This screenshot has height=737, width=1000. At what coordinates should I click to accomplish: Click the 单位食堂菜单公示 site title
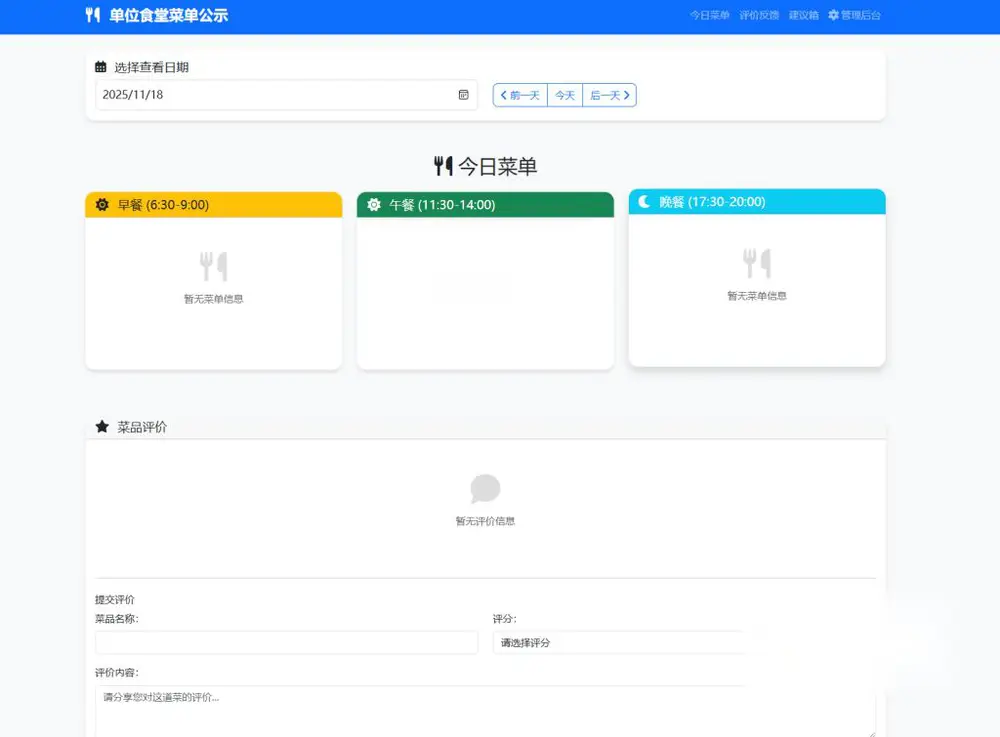[x=168, y=15]
